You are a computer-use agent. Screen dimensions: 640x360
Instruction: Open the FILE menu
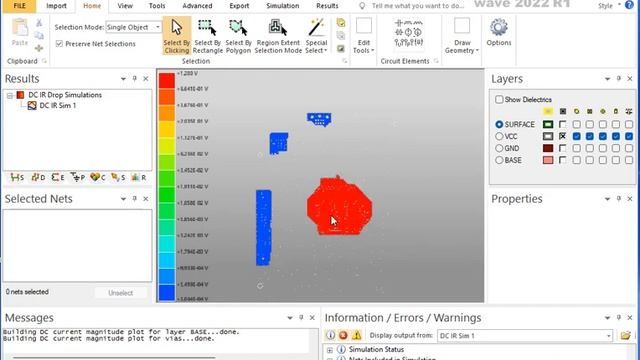(19, 6)
